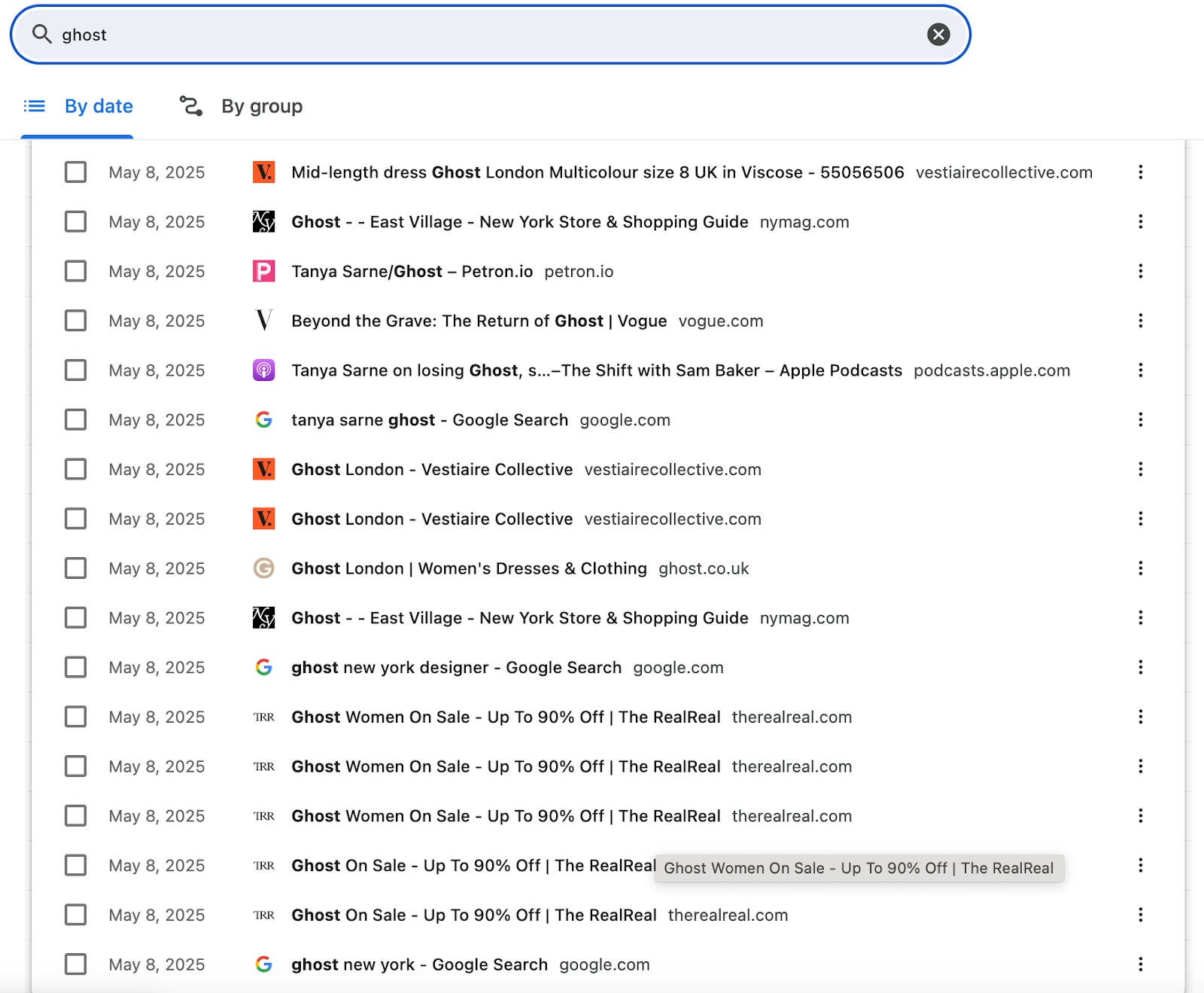Open three-dot menu for Apple Podcasts entry
The height and width of the screenshot is (993, 1204).
click(1140, 370)
